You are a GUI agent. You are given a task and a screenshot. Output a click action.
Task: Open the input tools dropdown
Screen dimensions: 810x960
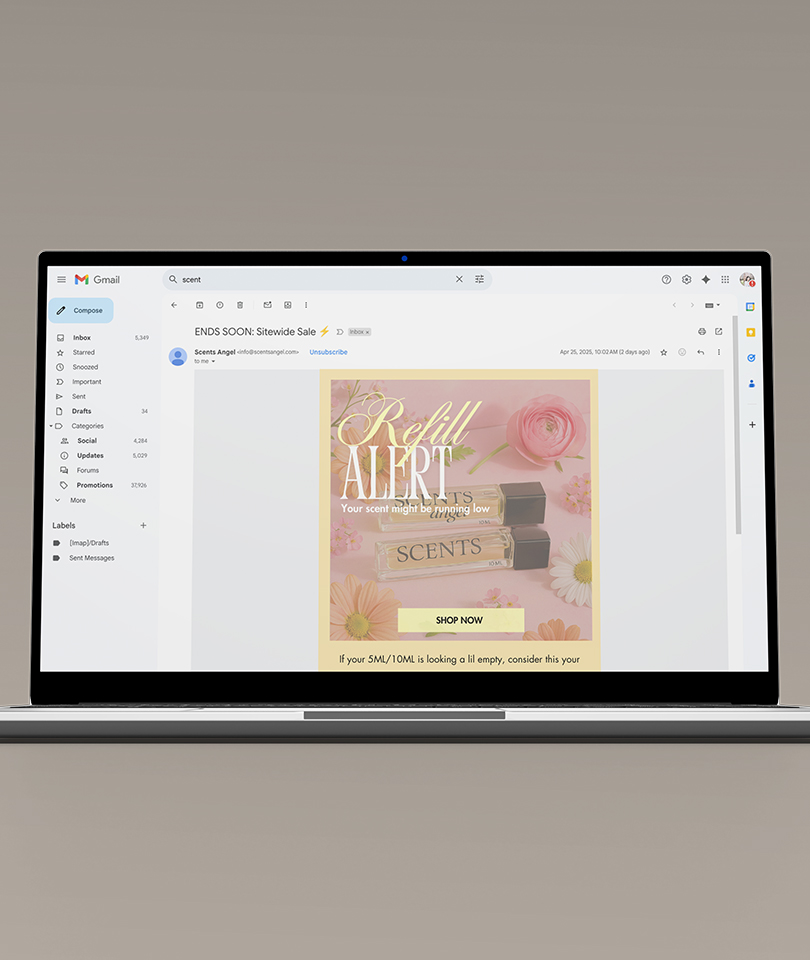point(712,305)
